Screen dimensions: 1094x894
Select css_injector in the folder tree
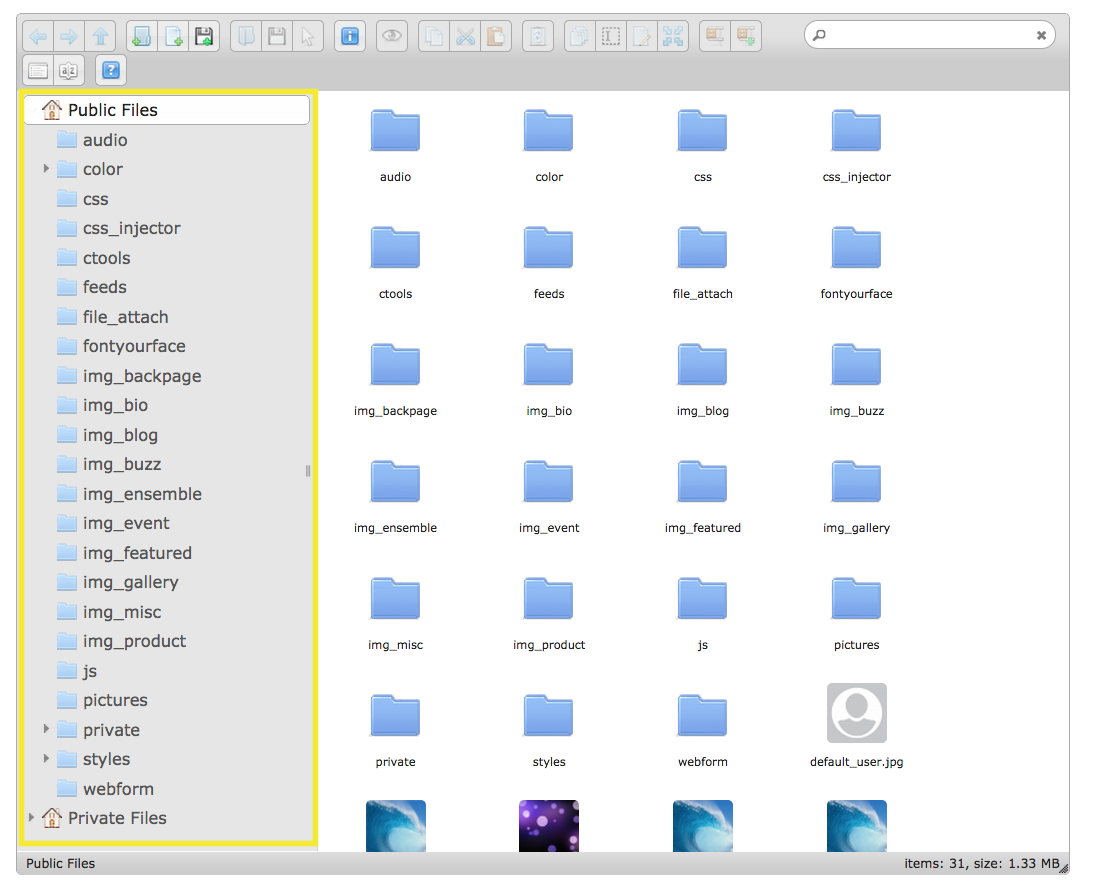(x=132, y=228)
